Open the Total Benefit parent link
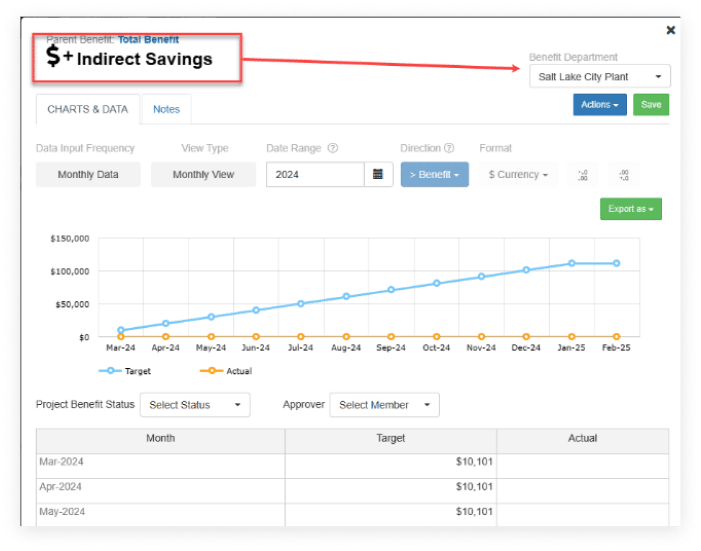Viewport: 701px width, 551px height. click(x=148, y=39)
